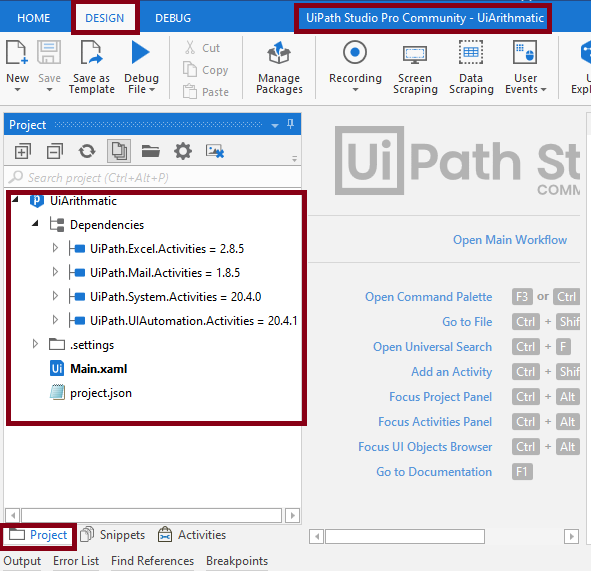
Task: Open the Debug File dropdown arrow
Action: 152,90
